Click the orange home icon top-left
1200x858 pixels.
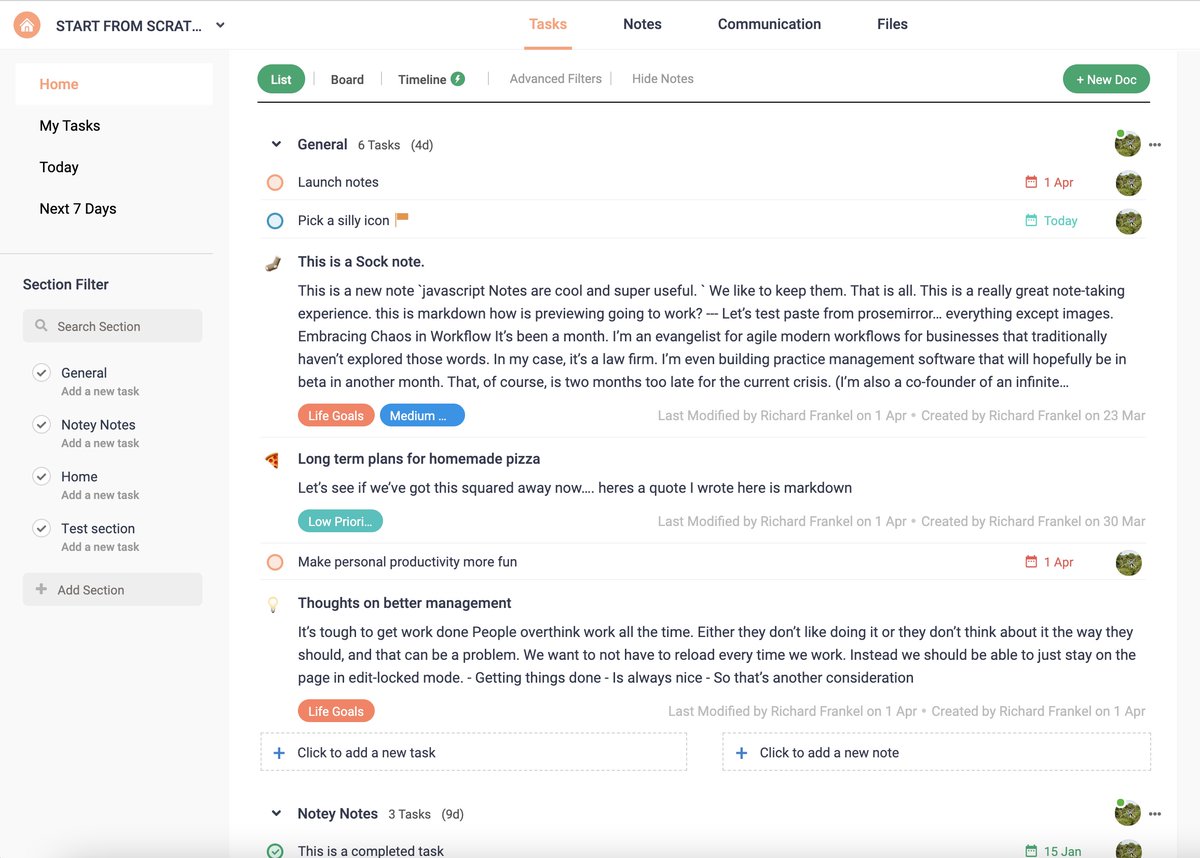(x=27, y=23)
